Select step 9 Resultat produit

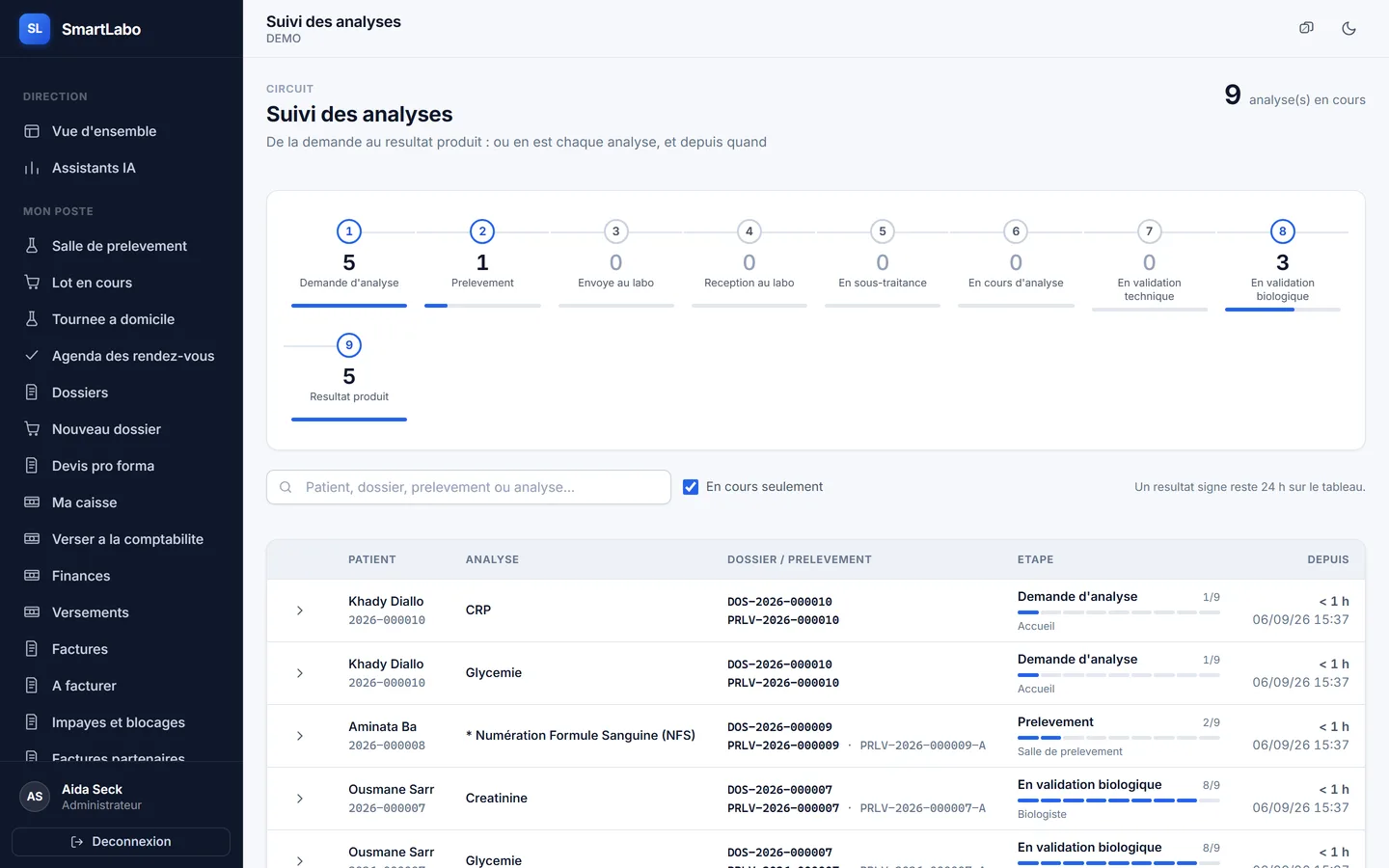(349, 376)
